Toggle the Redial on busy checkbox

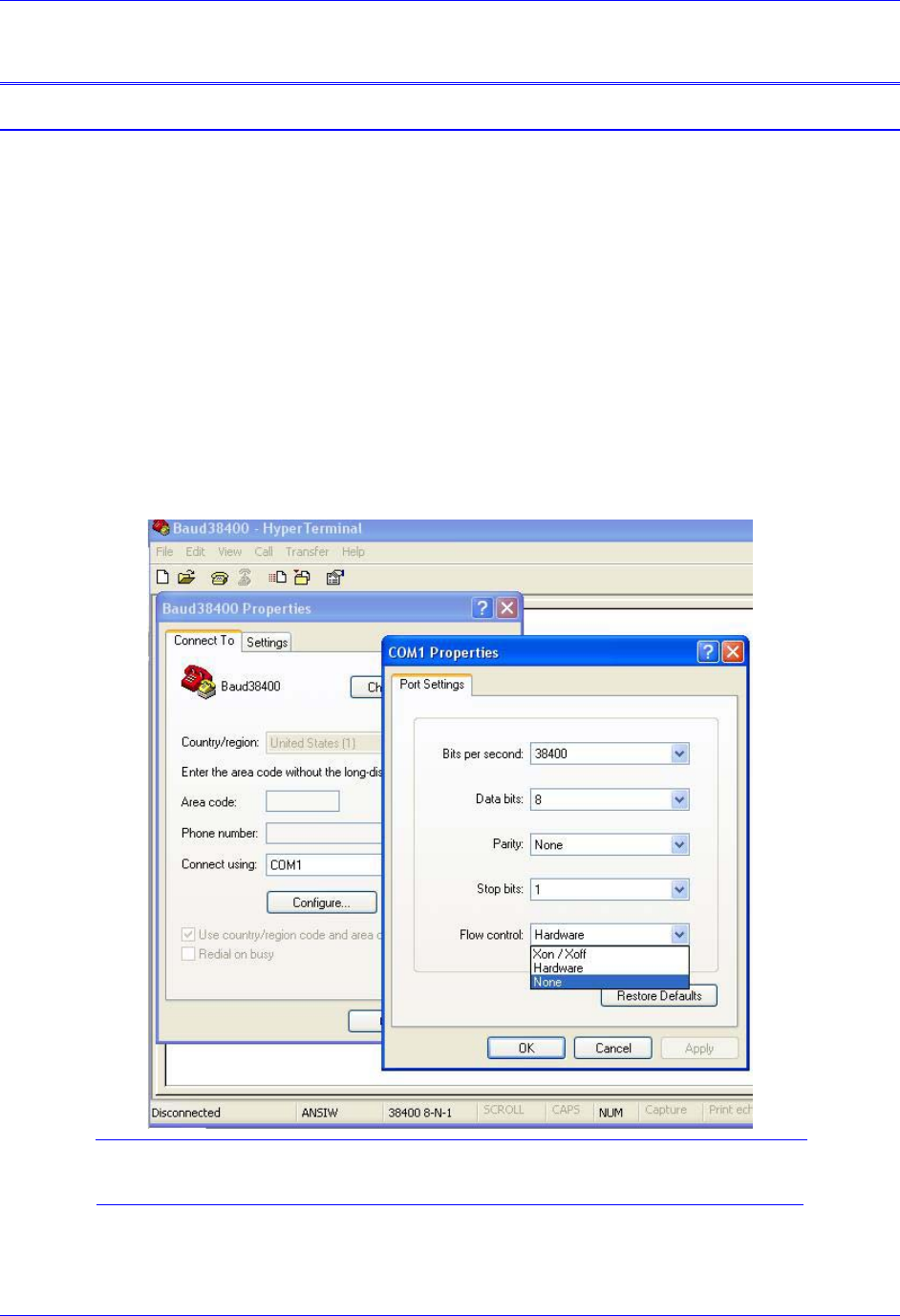coord(188,953)
